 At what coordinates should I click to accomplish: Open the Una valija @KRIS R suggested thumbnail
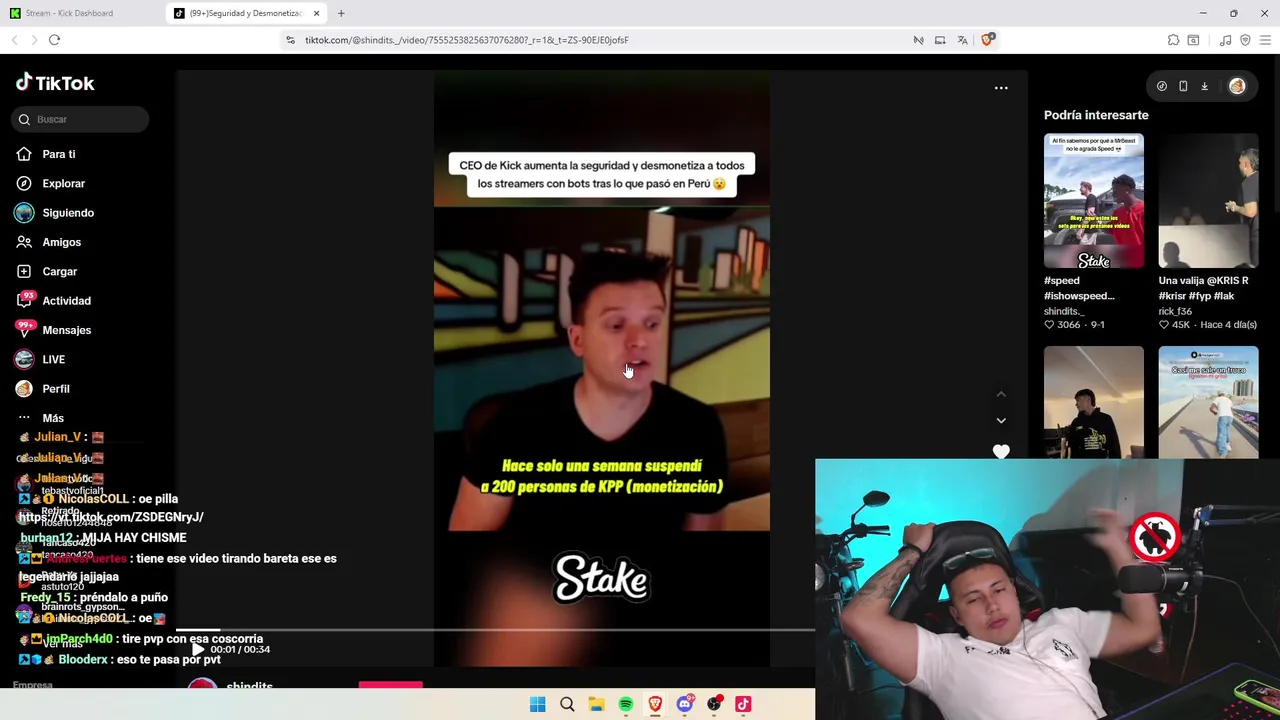click(x=1208, y=201)
